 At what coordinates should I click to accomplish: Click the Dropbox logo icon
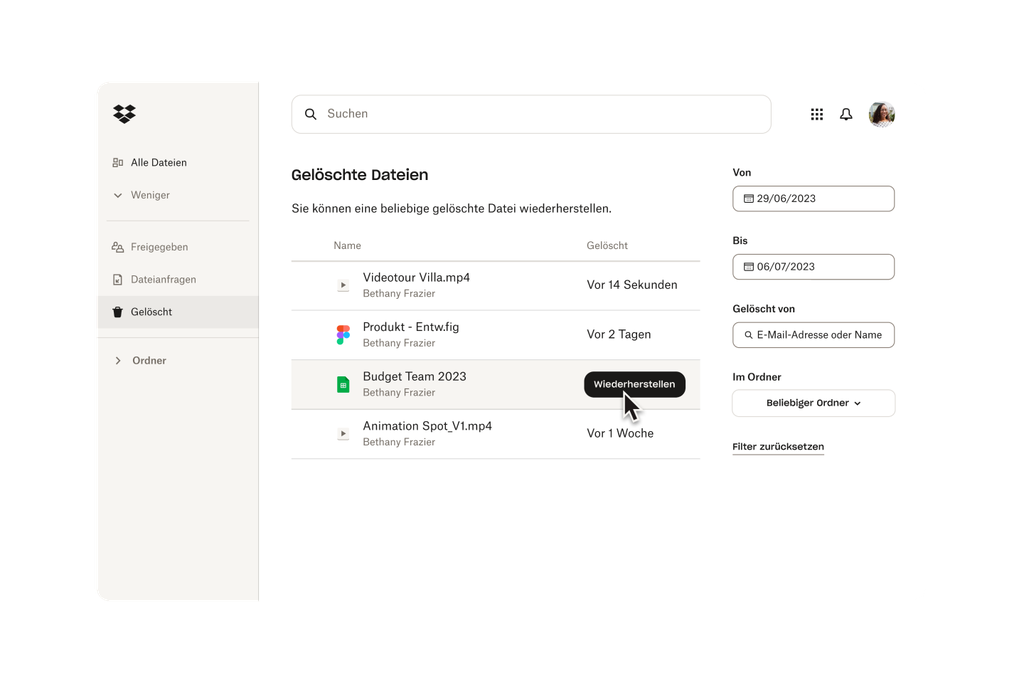coord(125,114)
